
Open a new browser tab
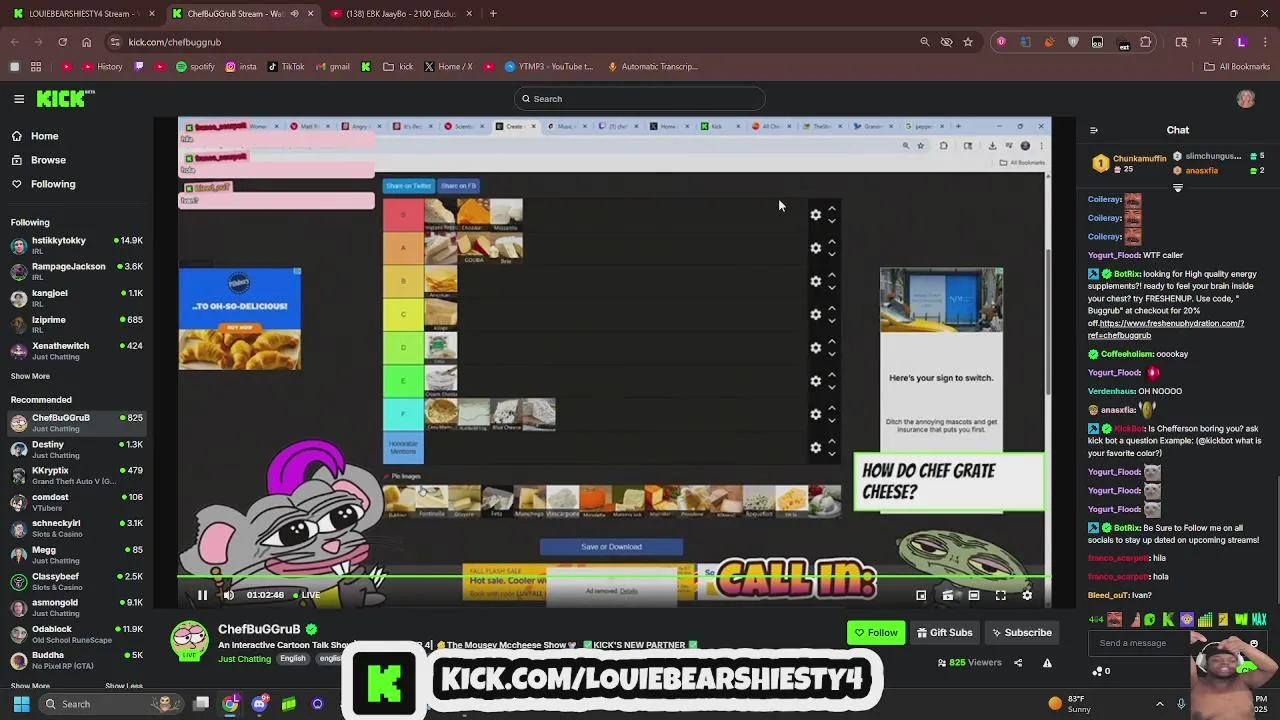tap(493, 13)
